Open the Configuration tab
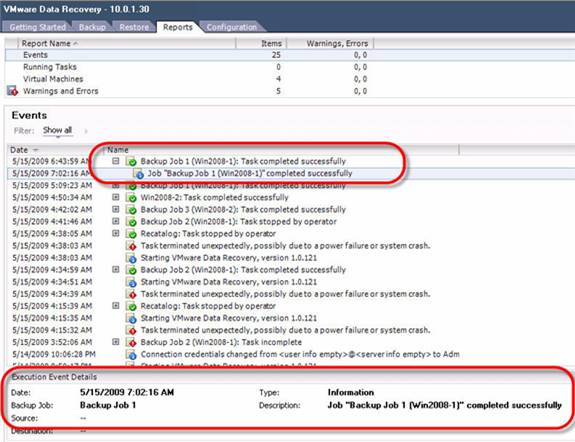 click(x=232, y=27)
